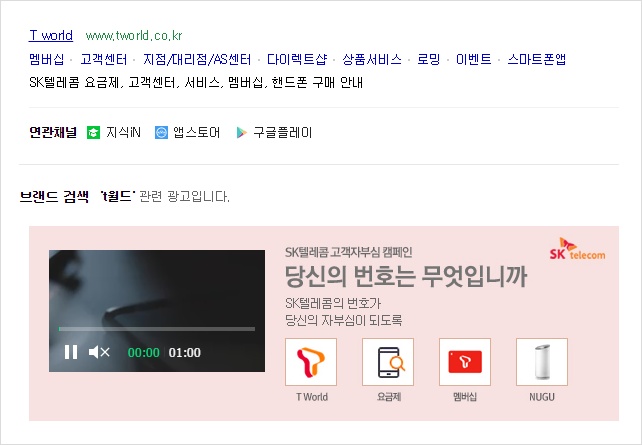Seek on the video progress bar
This screenshot has height=445, width=642.
(157, 329)
